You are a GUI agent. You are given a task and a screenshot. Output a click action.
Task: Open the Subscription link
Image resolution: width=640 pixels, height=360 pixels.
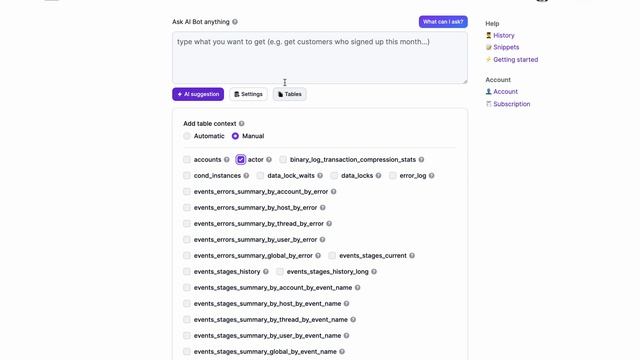(x=511, y=104)
